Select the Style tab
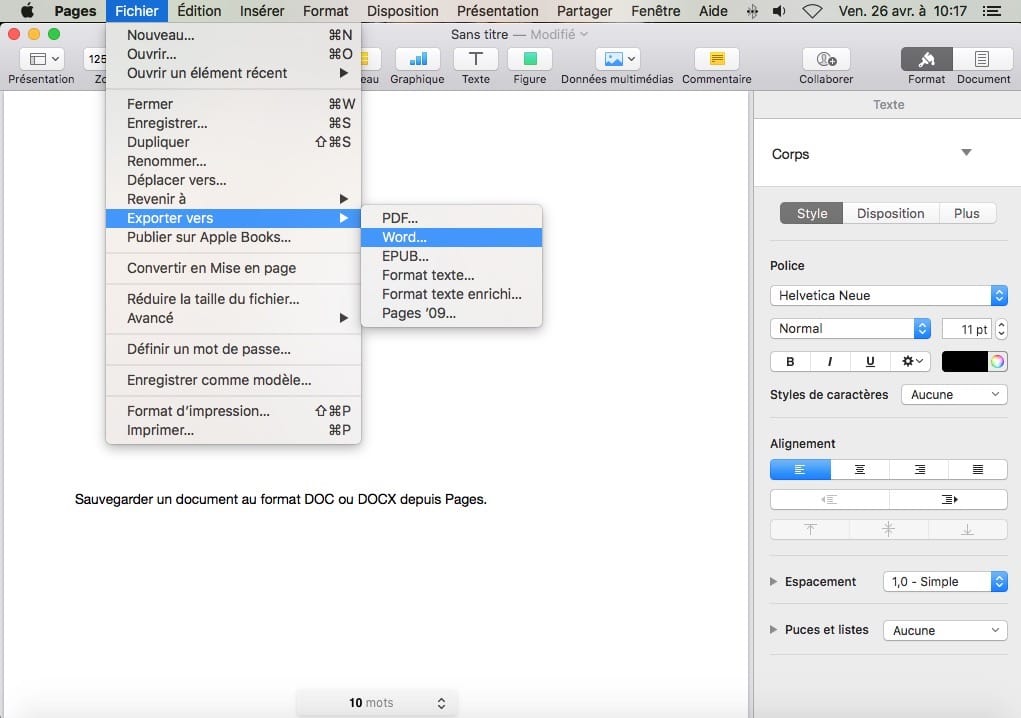Viewport: 1021px width, 718px height. pos(812,214)
